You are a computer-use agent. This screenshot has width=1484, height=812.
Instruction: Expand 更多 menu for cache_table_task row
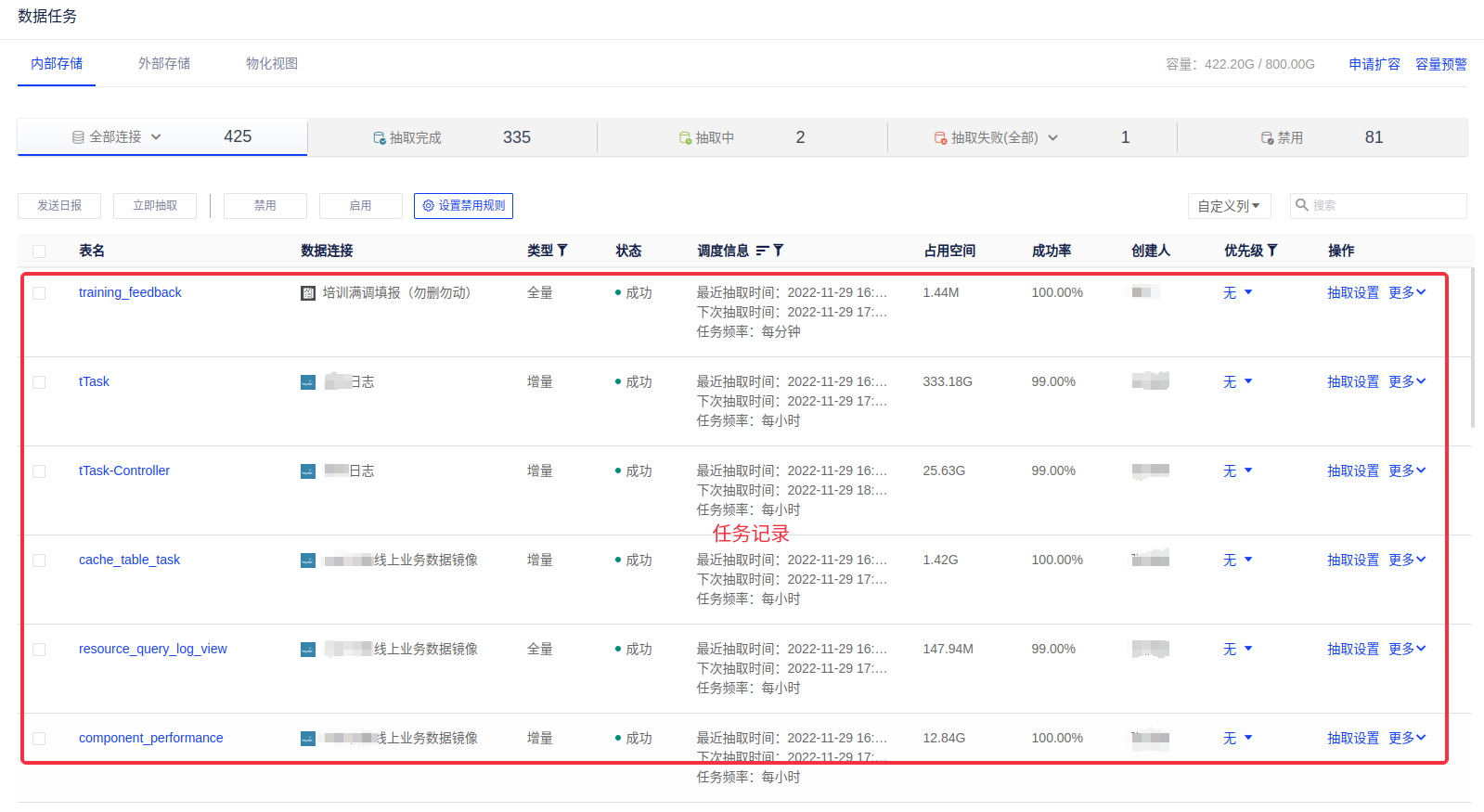pyautogui.click(x=1407, y=560)
